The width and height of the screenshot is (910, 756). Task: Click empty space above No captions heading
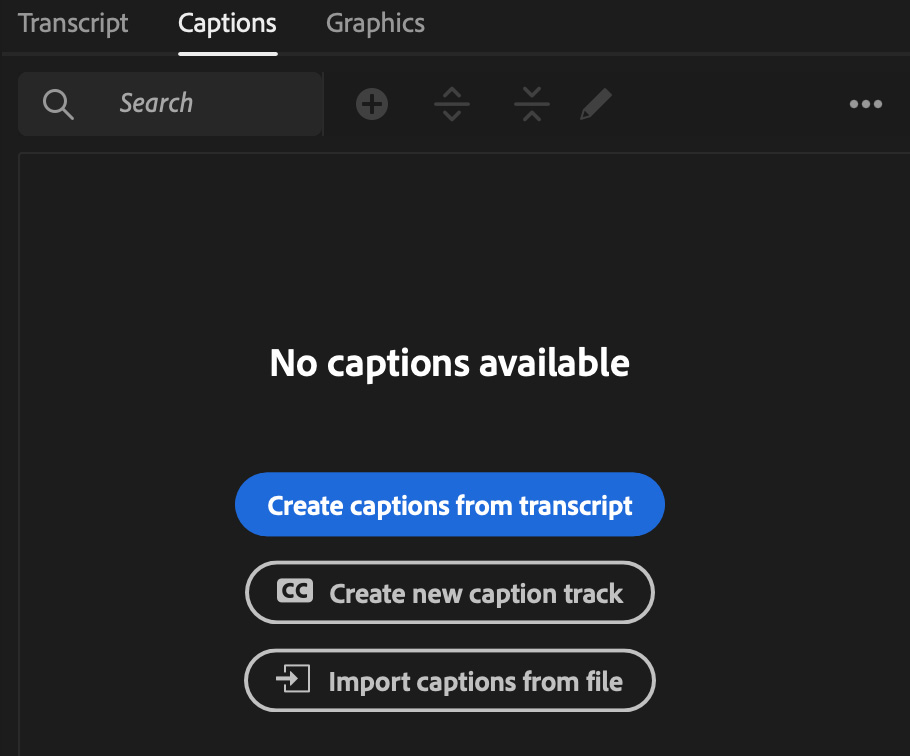click(x=449, y=250)
